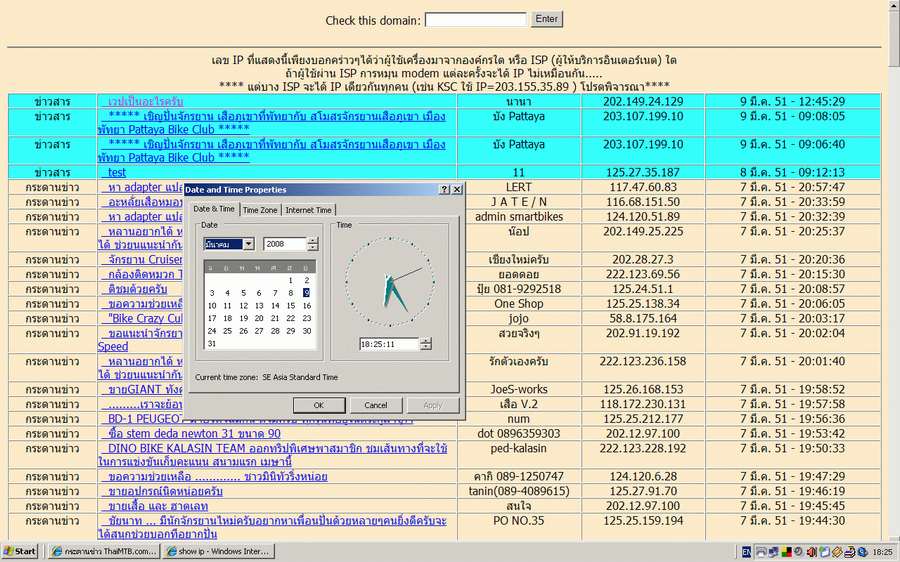Open the Internet Time tab
Screen dimensions: 900x562
tap(308, 210)
